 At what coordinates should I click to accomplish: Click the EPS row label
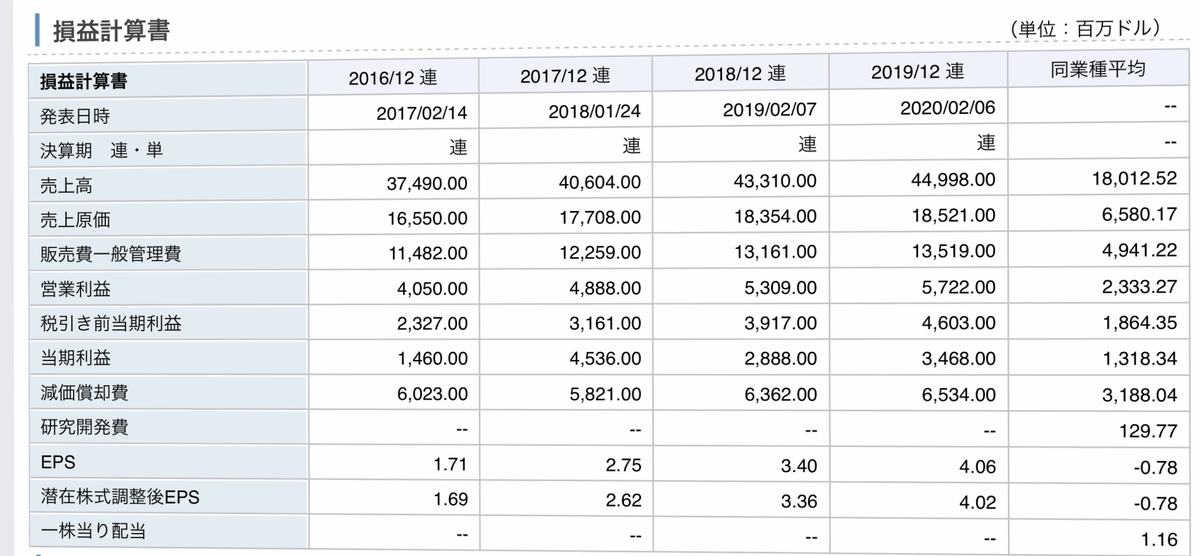56,463
